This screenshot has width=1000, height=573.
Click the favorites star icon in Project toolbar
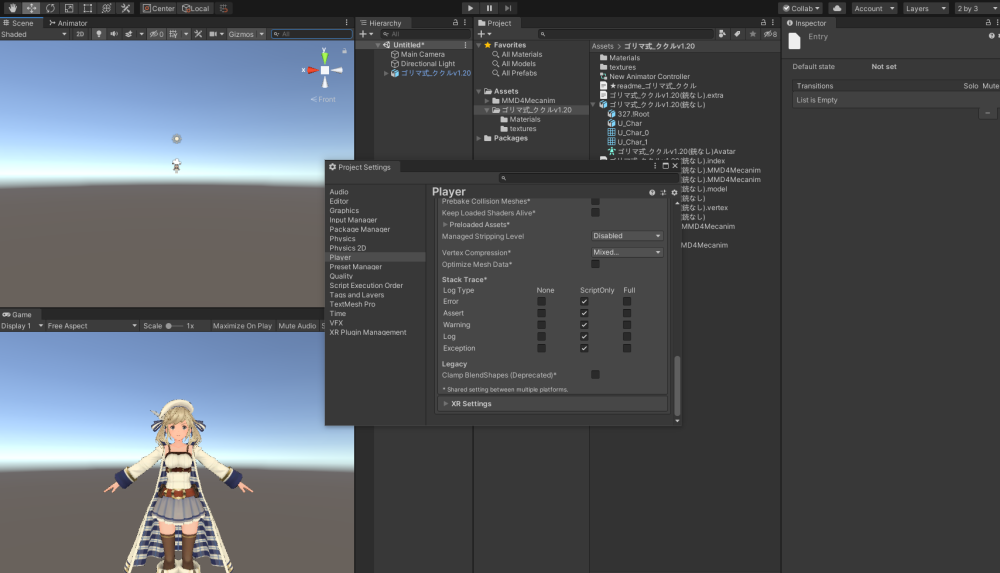[x=753, y=34]
